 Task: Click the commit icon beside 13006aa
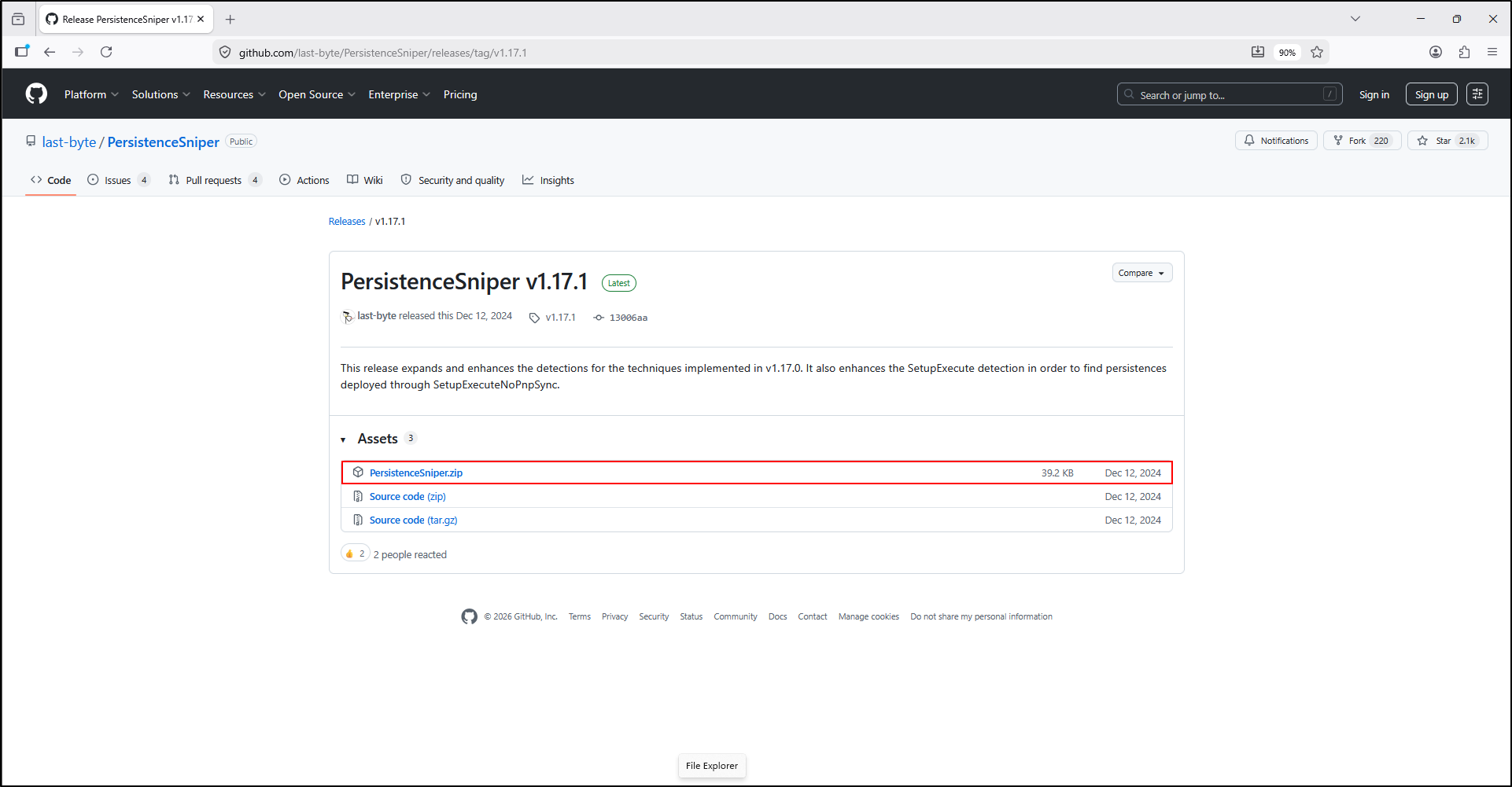[x=599, y=318]
